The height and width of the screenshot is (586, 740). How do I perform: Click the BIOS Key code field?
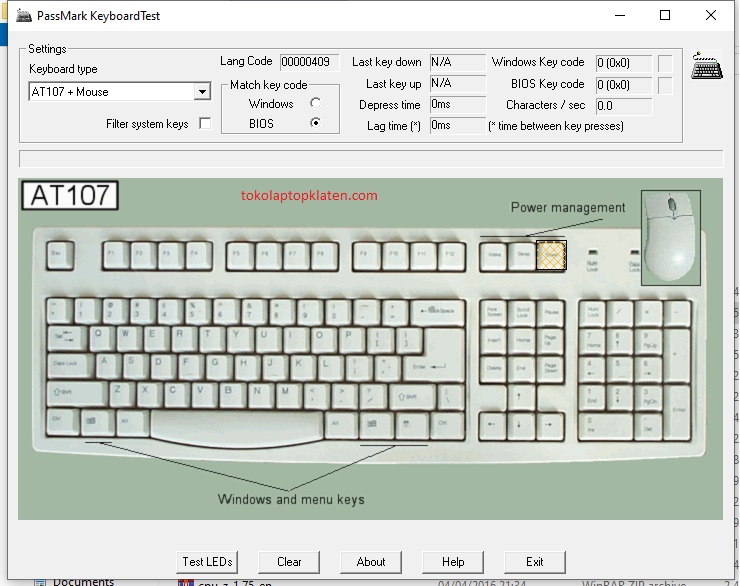(x=623, y=85)
